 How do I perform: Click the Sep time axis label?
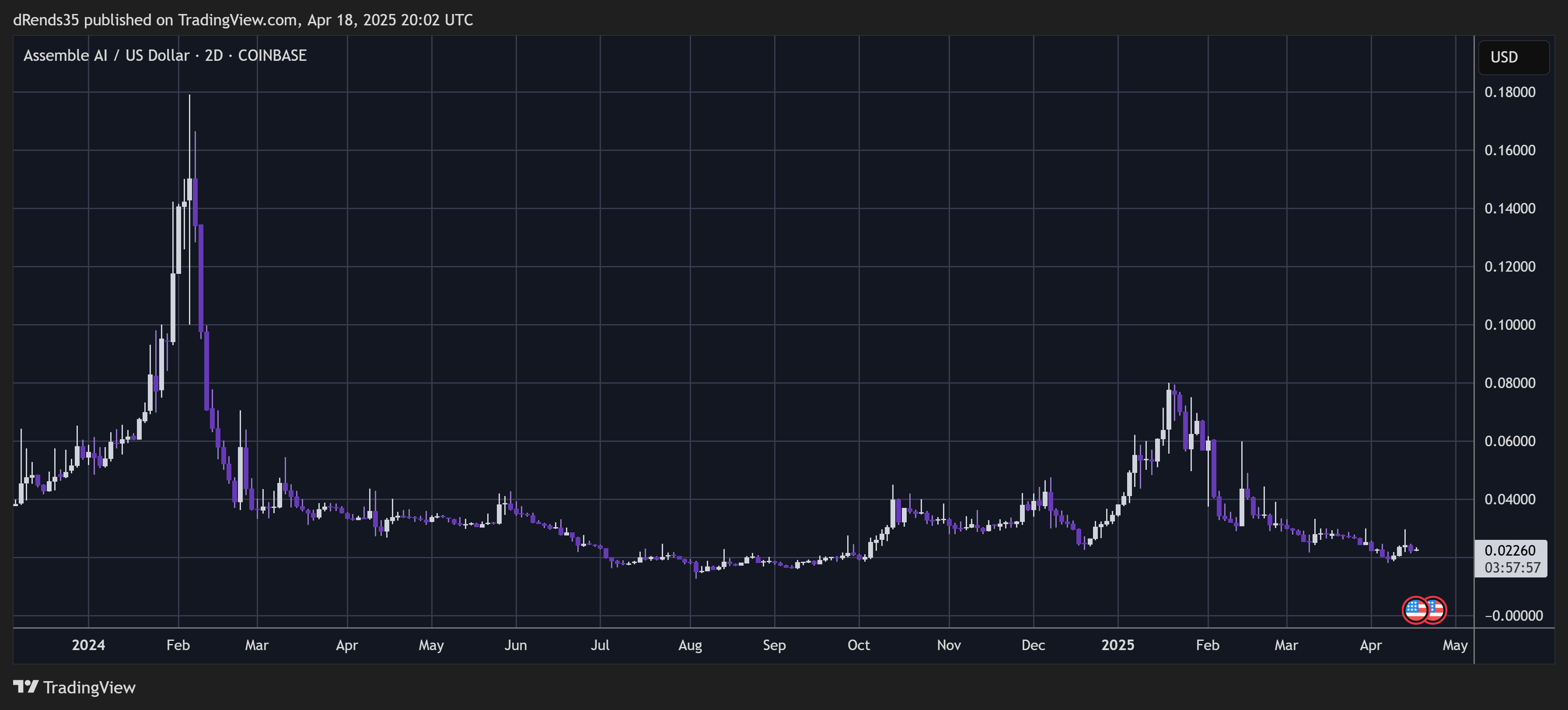coord(774,645)
